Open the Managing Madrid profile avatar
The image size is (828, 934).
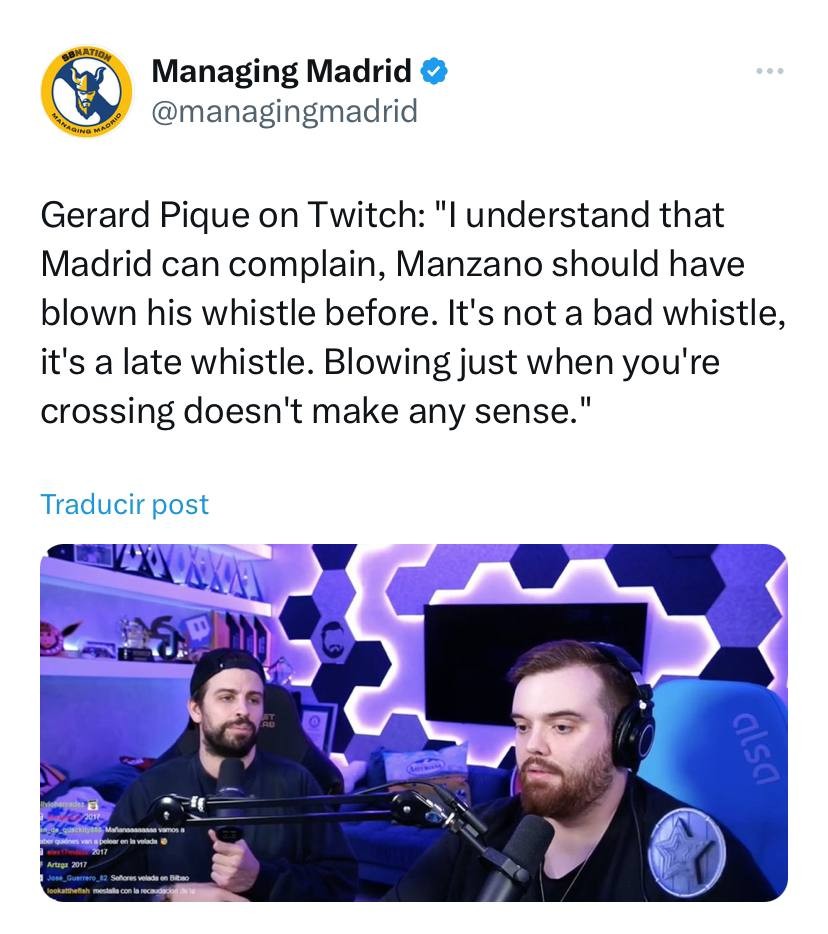coord(86,91)
